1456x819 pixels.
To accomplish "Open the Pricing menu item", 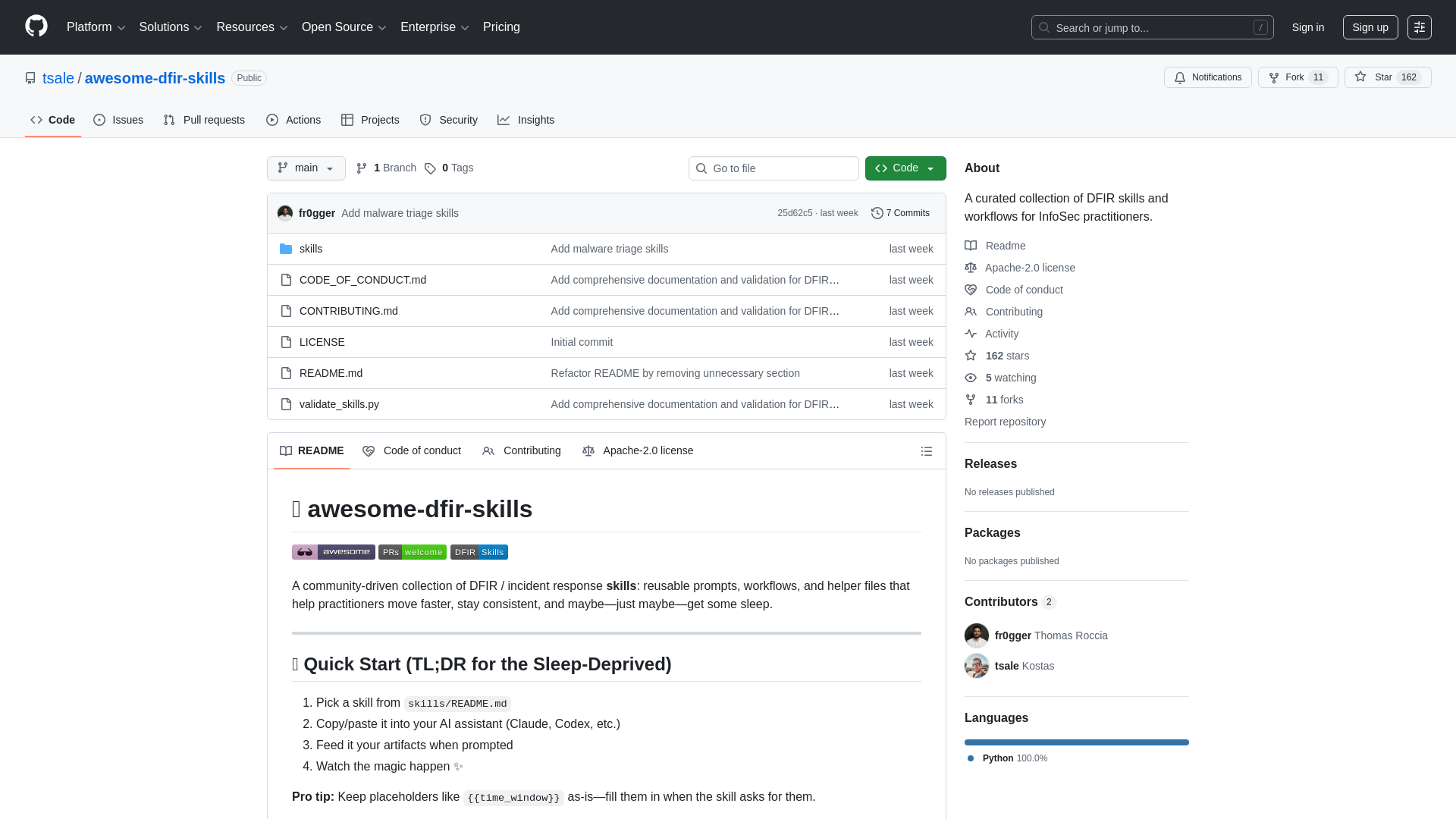I will (501, 27).
